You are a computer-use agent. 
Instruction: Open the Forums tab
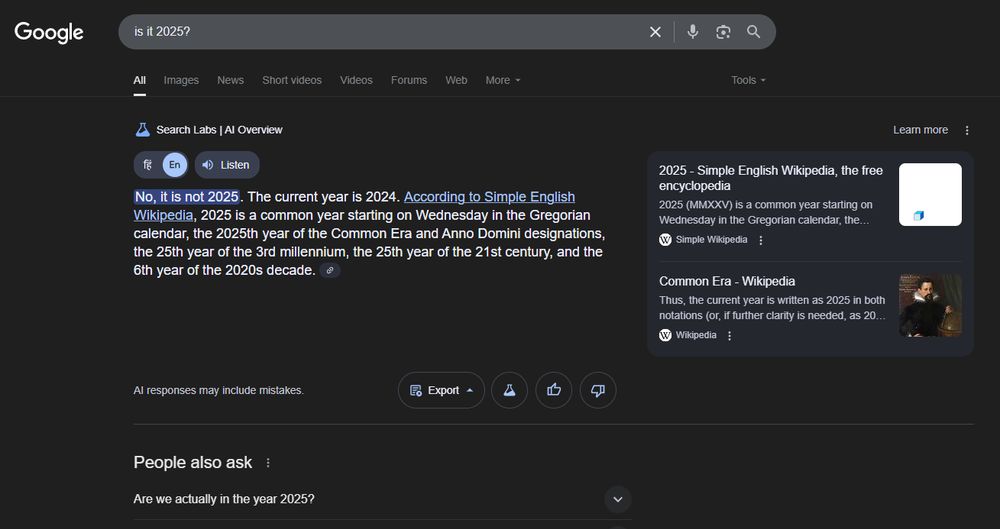click(x=409, y=80)
